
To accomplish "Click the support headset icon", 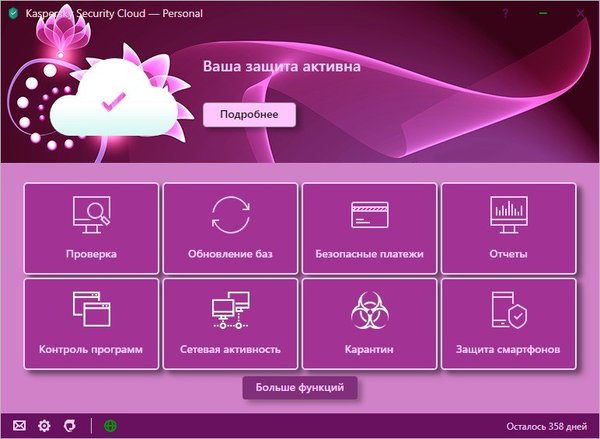I will point(70,425).
